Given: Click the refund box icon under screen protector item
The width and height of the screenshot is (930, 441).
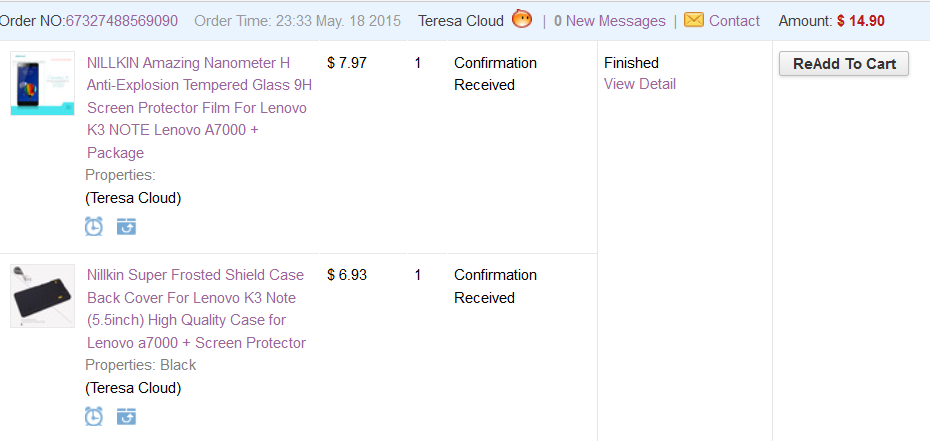Looking at the screenshot, I should pyautogui.click(x=126, y=226).
